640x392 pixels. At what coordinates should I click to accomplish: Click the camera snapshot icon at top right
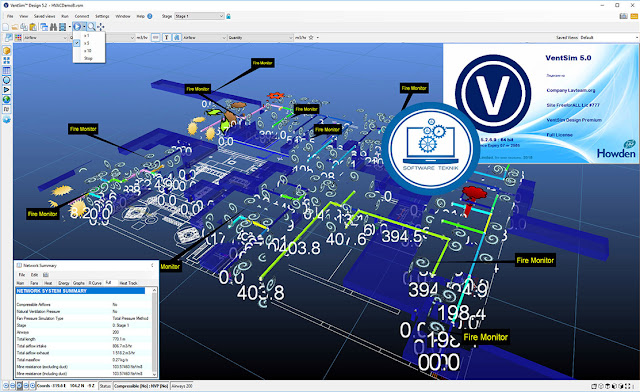[624, 16]
